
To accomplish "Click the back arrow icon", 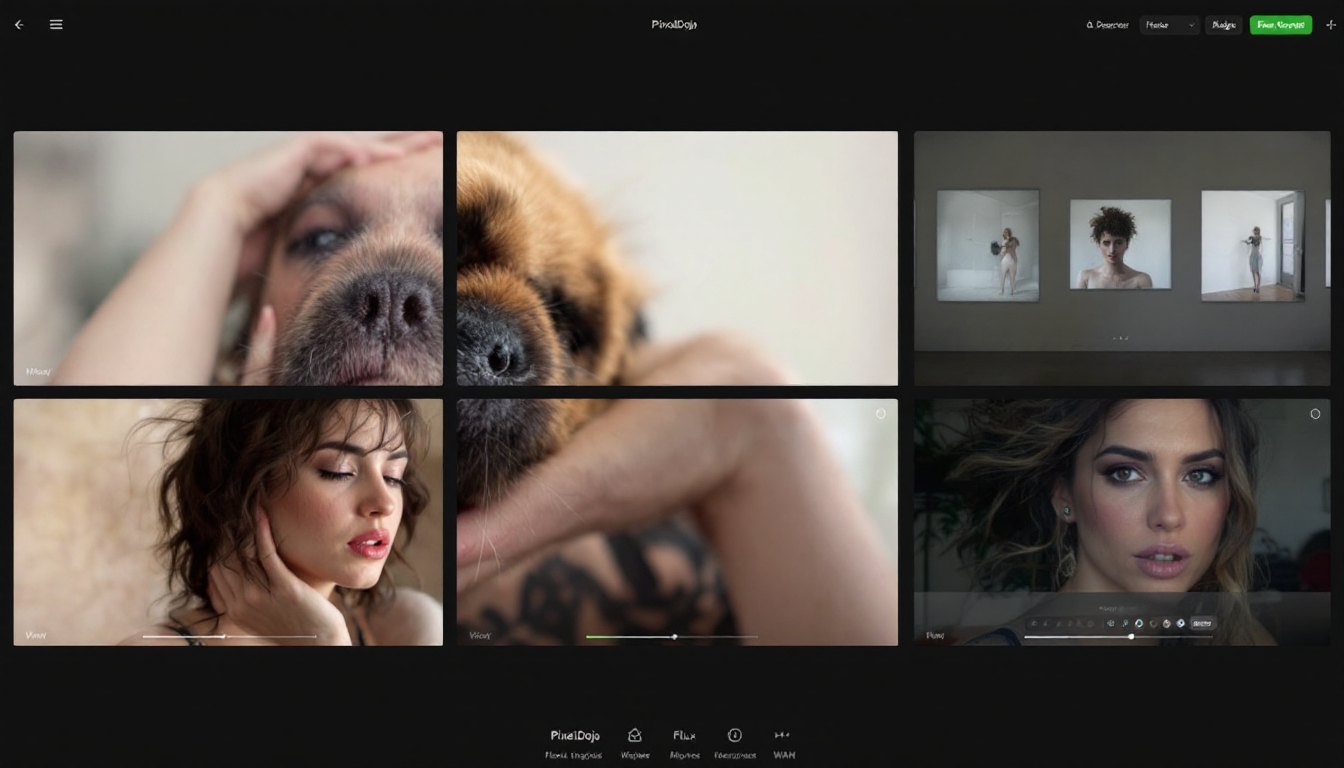I will tap(19, 25).
